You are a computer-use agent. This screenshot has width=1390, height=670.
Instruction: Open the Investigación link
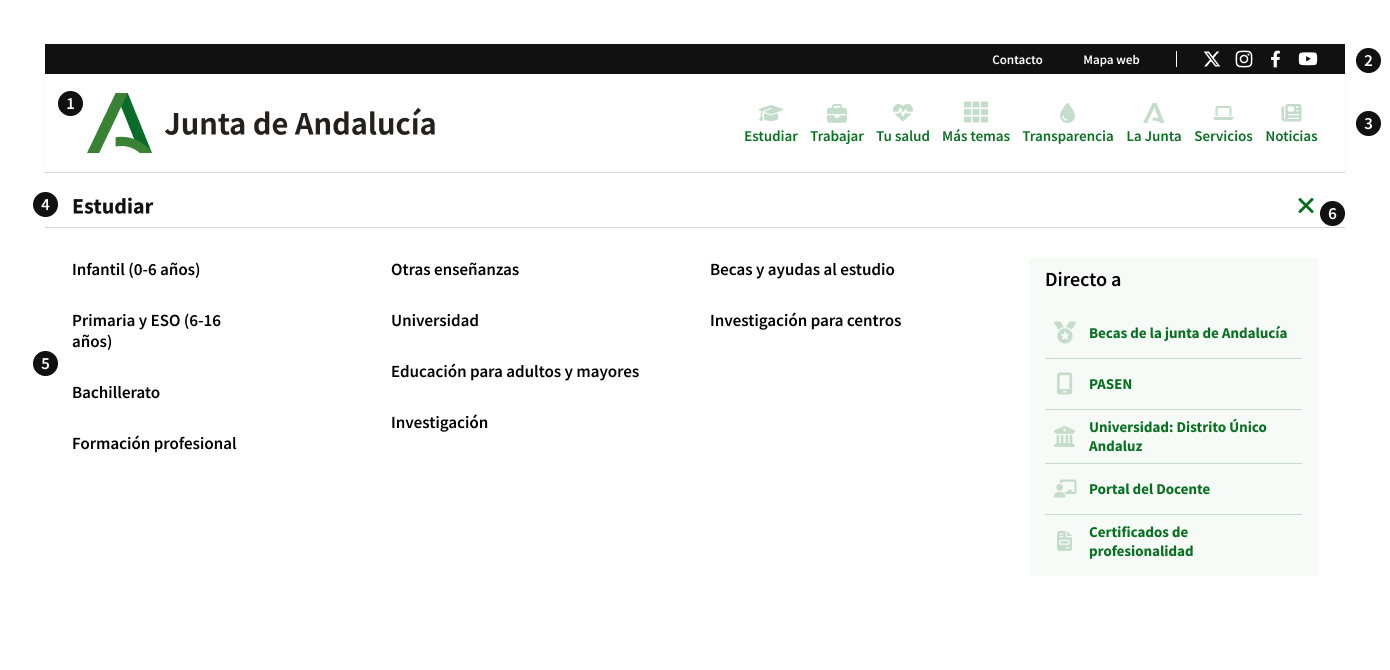439,423
